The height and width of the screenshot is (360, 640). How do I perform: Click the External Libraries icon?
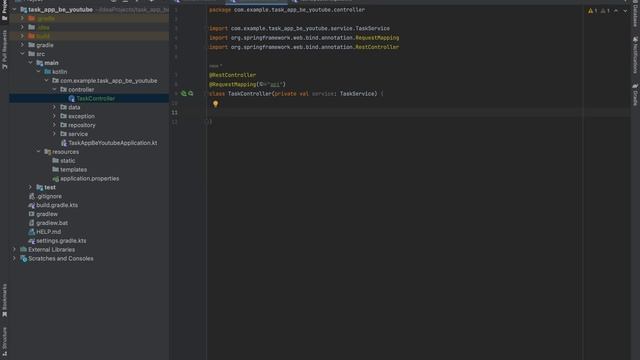click(x=23, y=250)
